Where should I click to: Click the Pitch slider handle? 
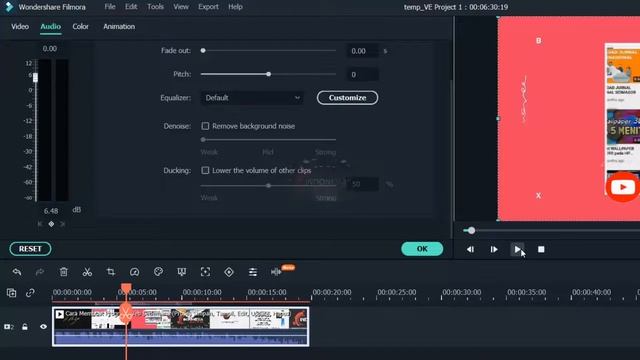[x=269, y=74]
